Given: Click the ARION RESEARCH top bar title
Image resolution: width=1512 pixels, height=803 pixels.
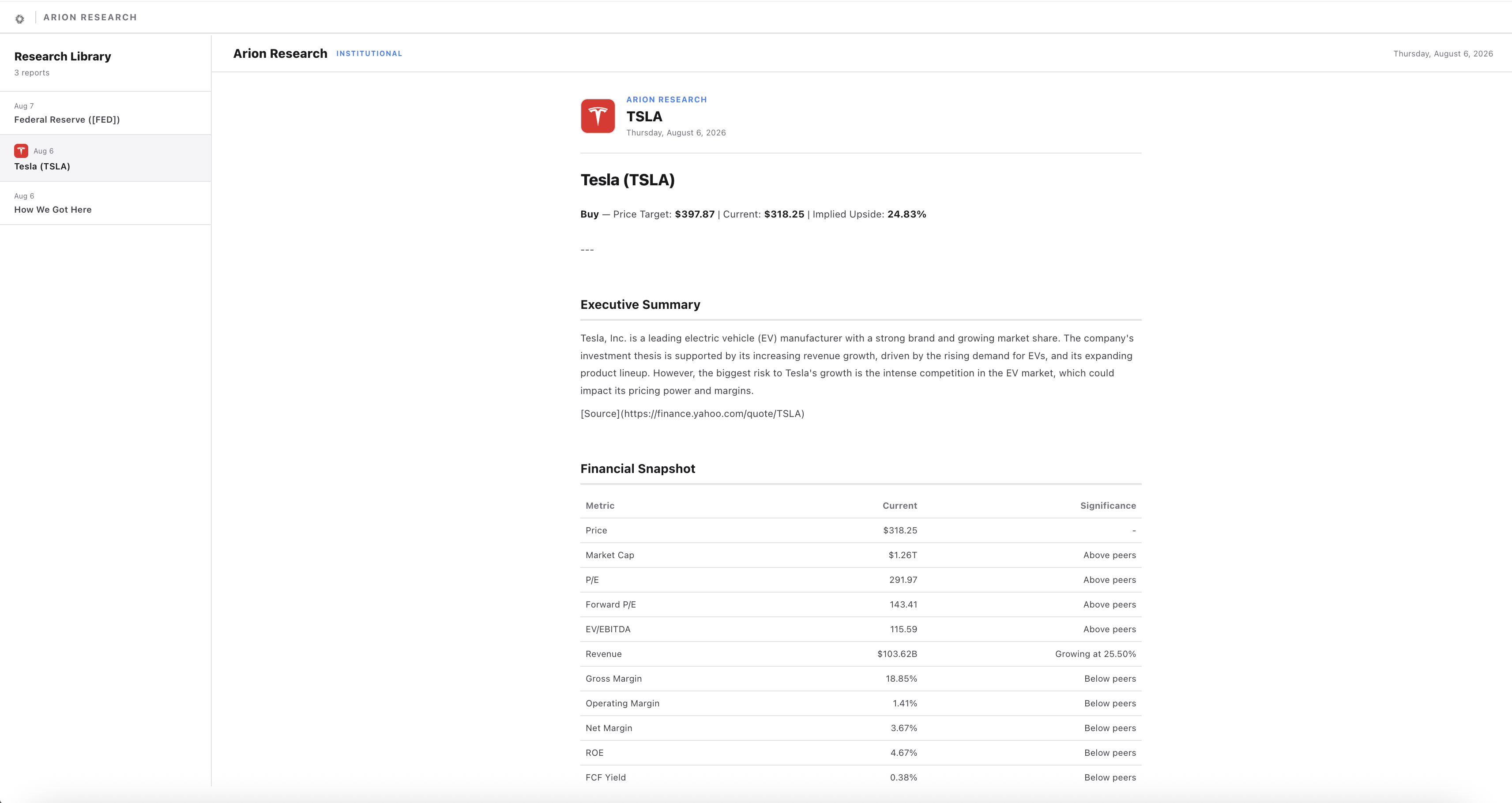Looking at the screenshot, I should [x=90, y=18].
